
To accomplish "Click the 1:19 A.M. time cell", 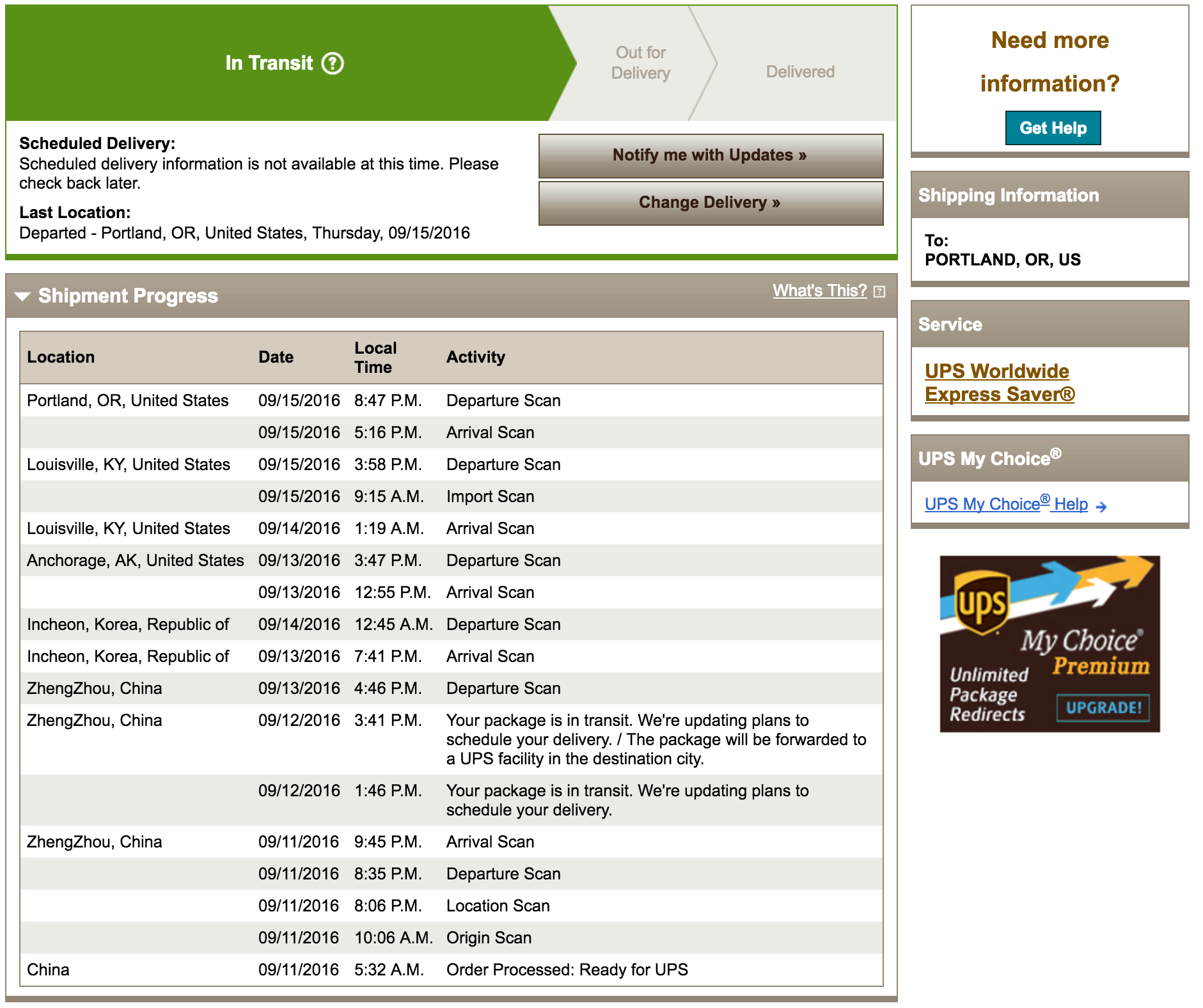I will [x=389, y=528].
